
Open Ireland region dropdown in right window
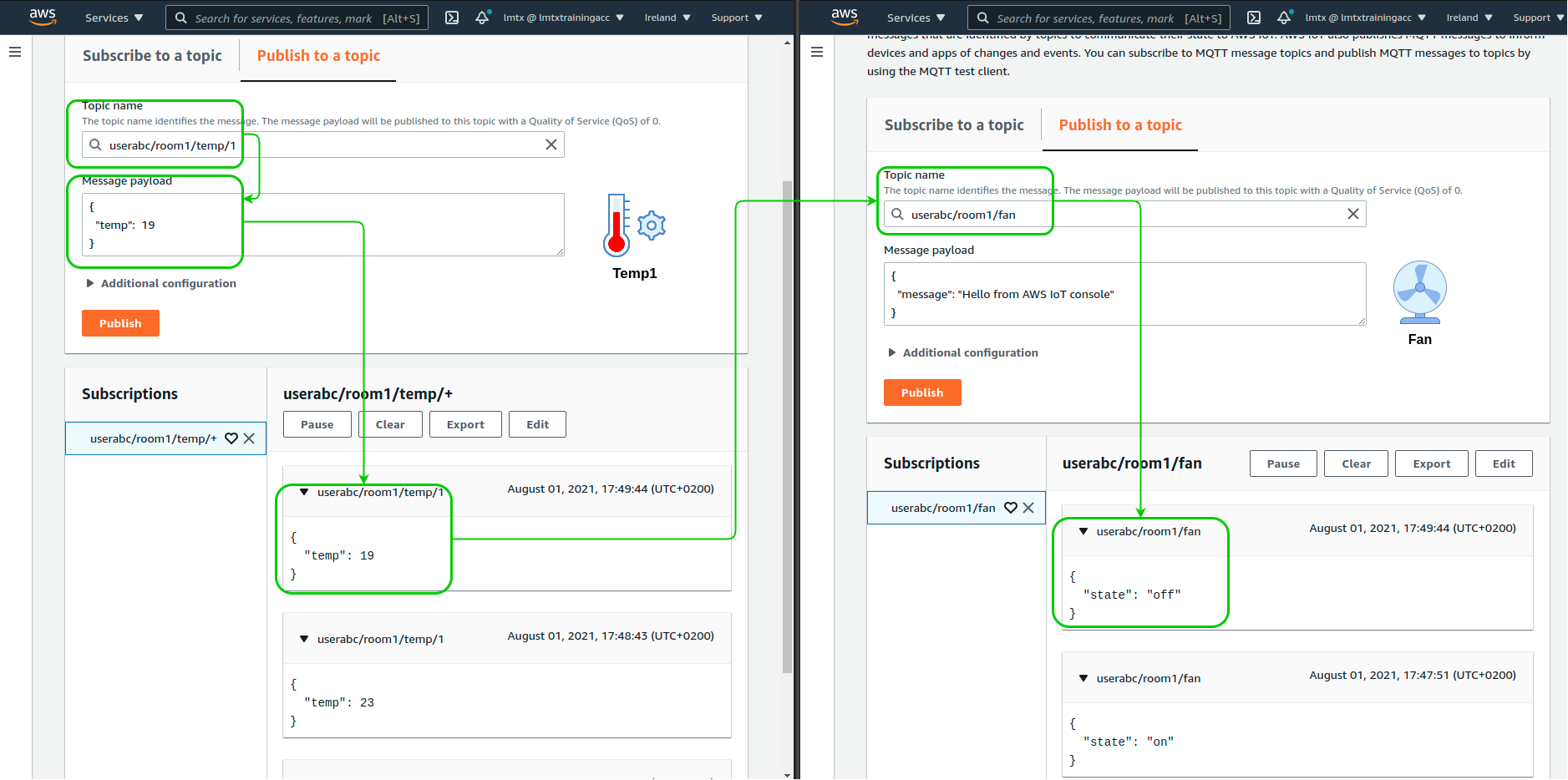[1469, 18]
